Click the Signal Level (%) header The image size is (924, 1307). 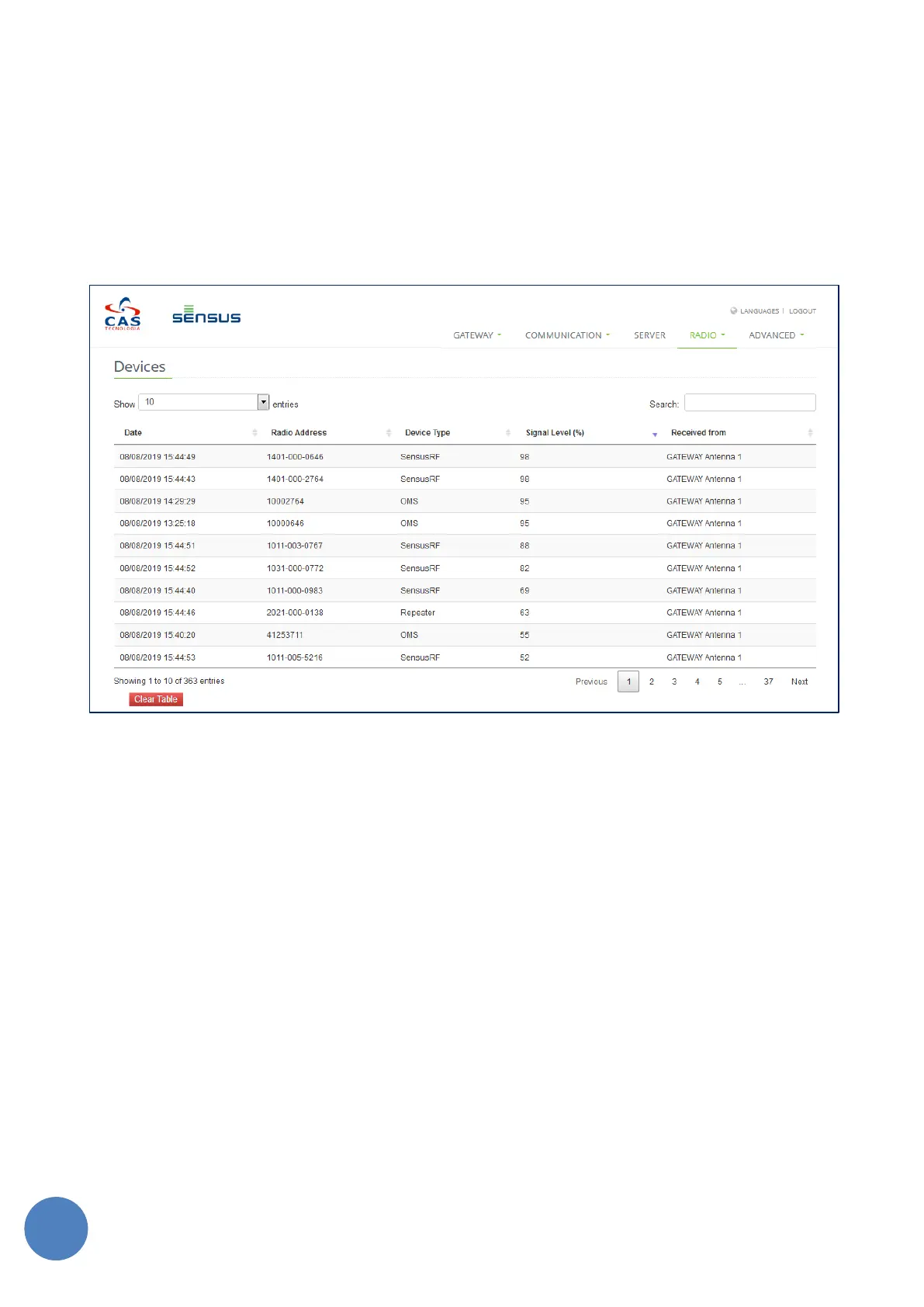point(555,433)
